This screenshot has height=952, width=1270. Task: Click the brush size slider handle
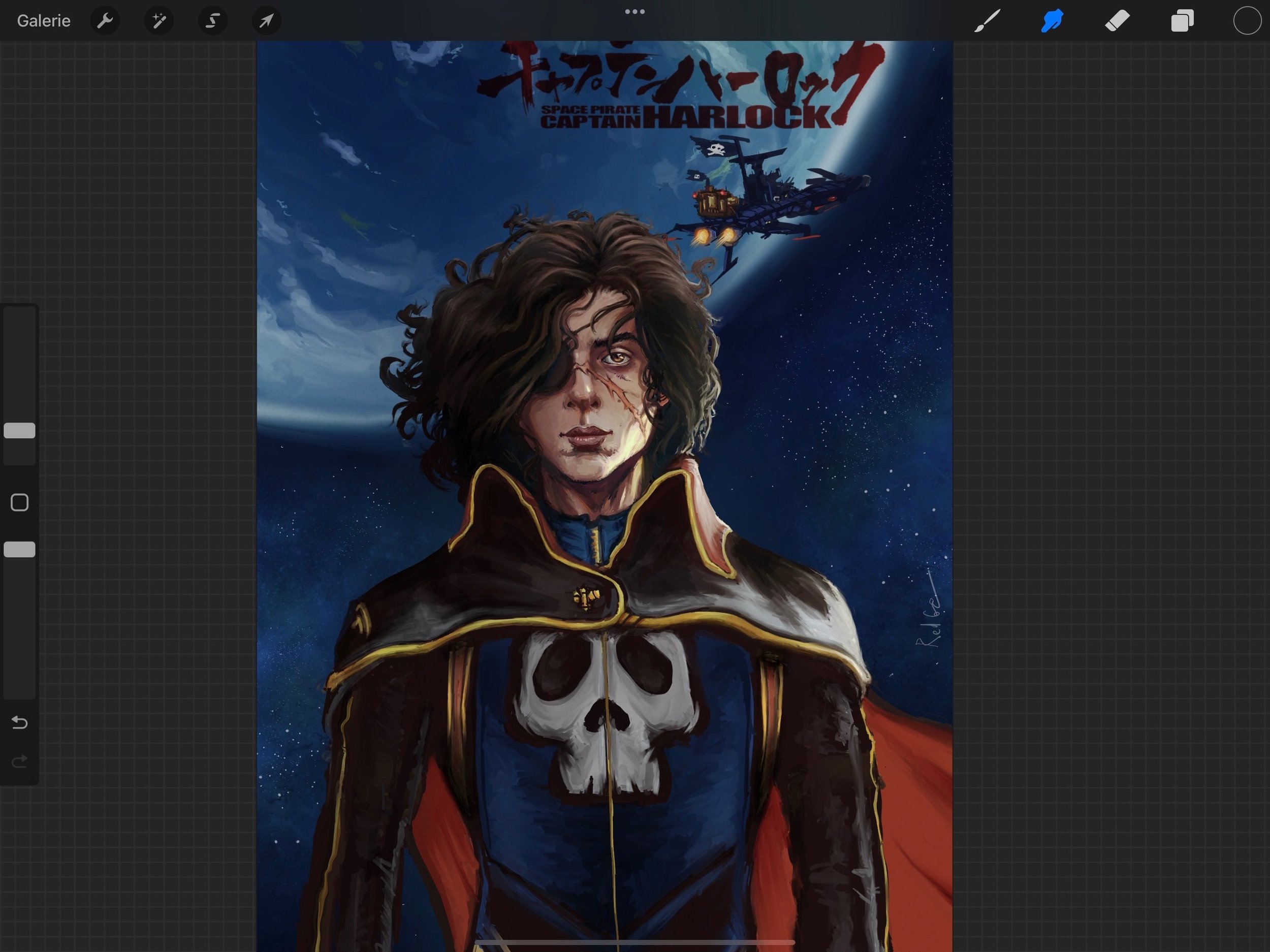pyautogui.click(x=19, y=431)
